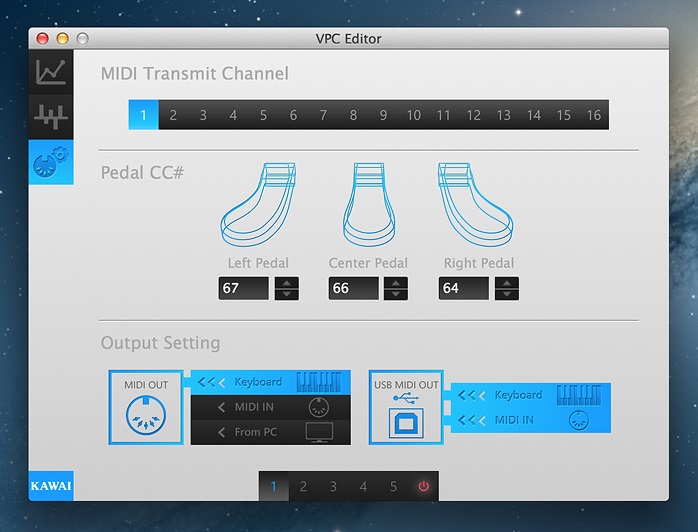Increase the Center Pedal CC number

click(396, 283)
